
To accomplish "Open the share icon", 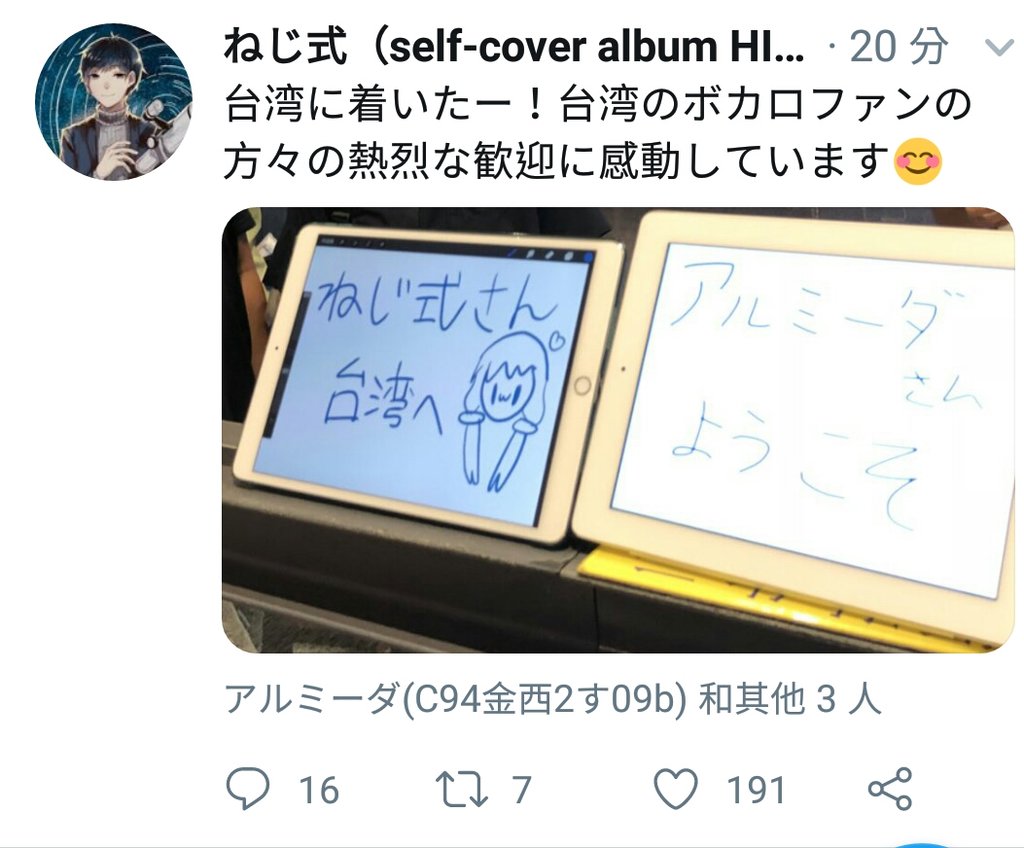I will click(889, 789).
